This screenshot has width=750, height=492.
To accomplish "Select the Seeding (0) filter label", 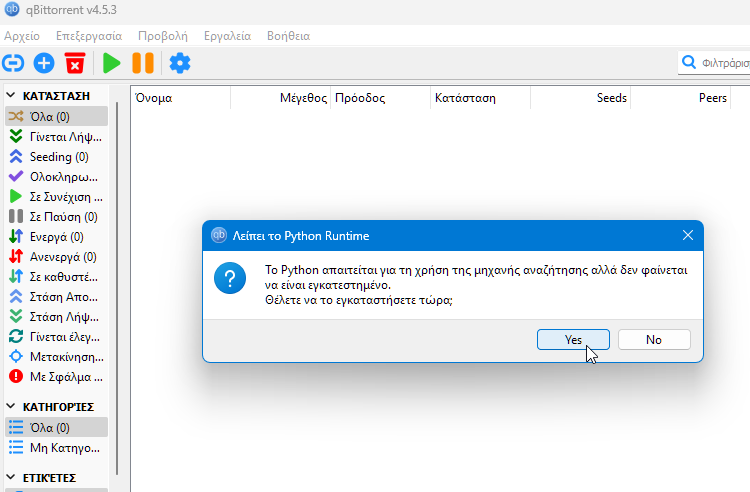I will 59,156.
